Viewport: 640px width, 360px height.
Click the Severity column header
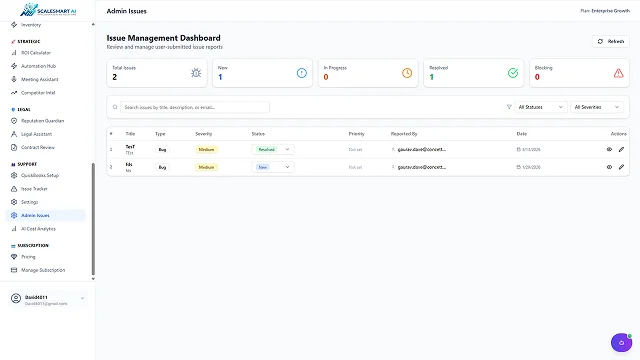[203, 134]
